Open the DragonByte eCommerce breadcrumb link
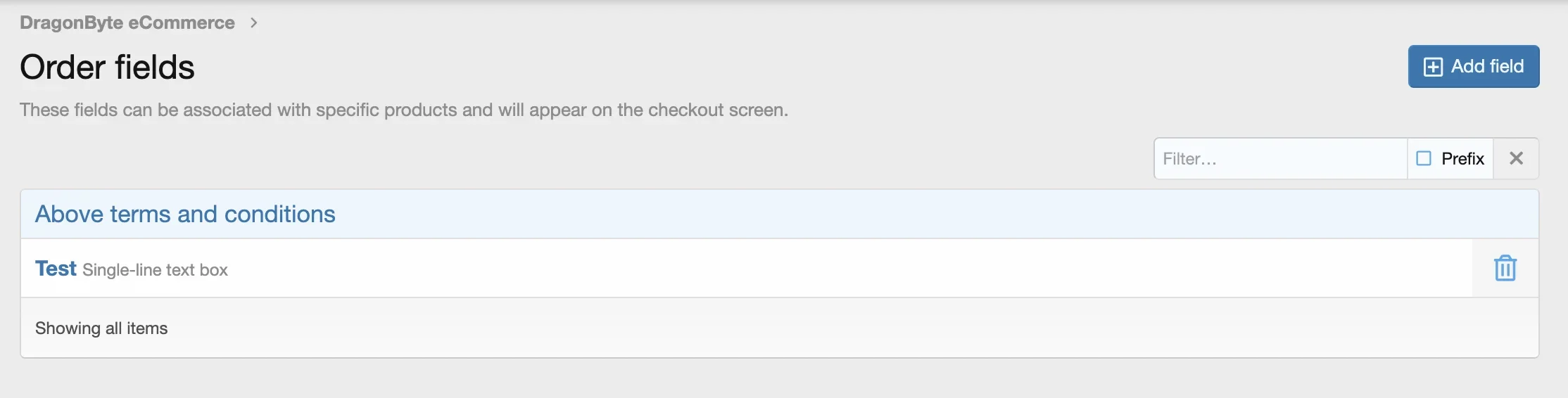 (x=127, y=23)
